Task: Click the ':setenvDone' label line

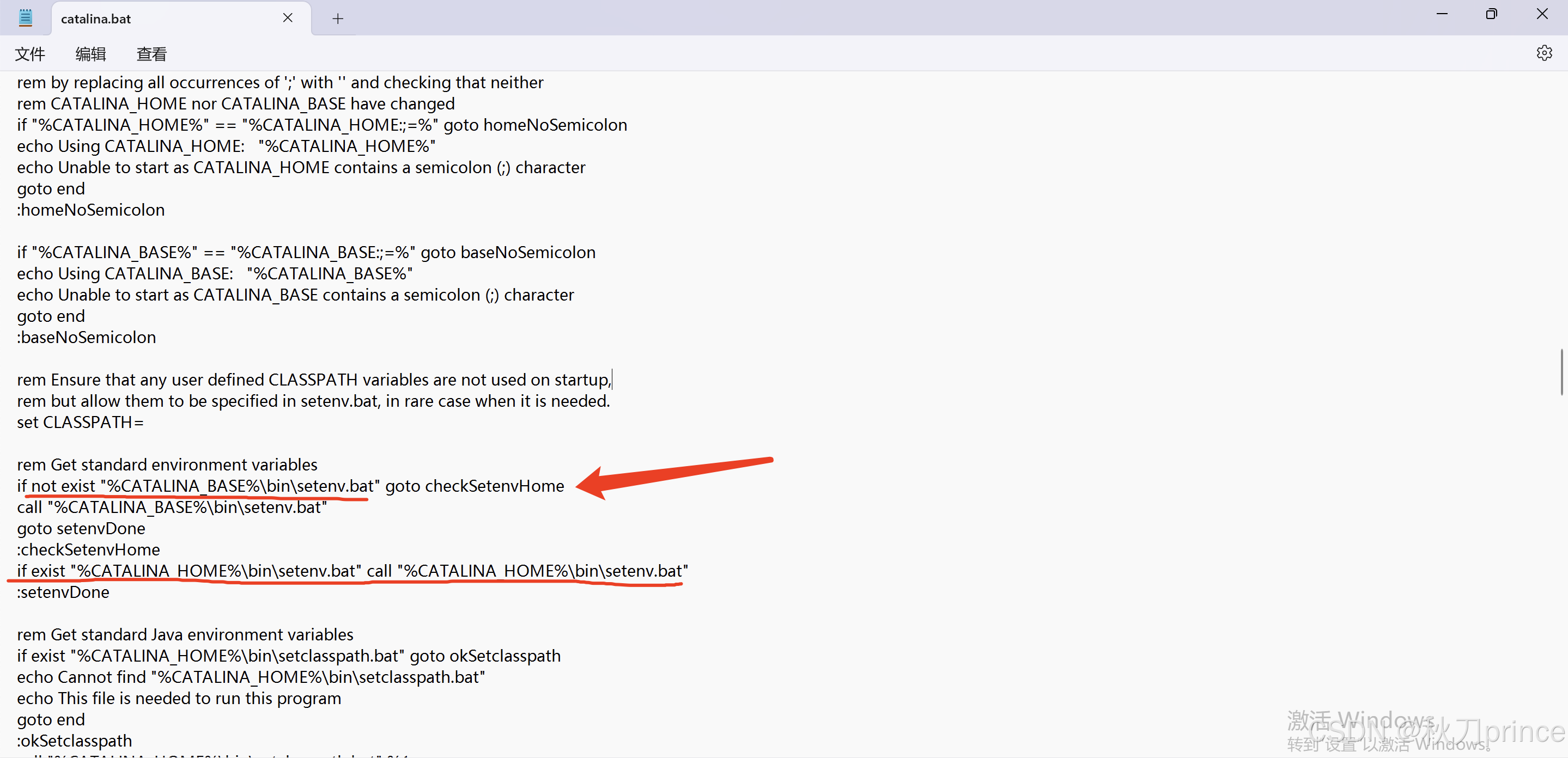Action: click(63, 592)
